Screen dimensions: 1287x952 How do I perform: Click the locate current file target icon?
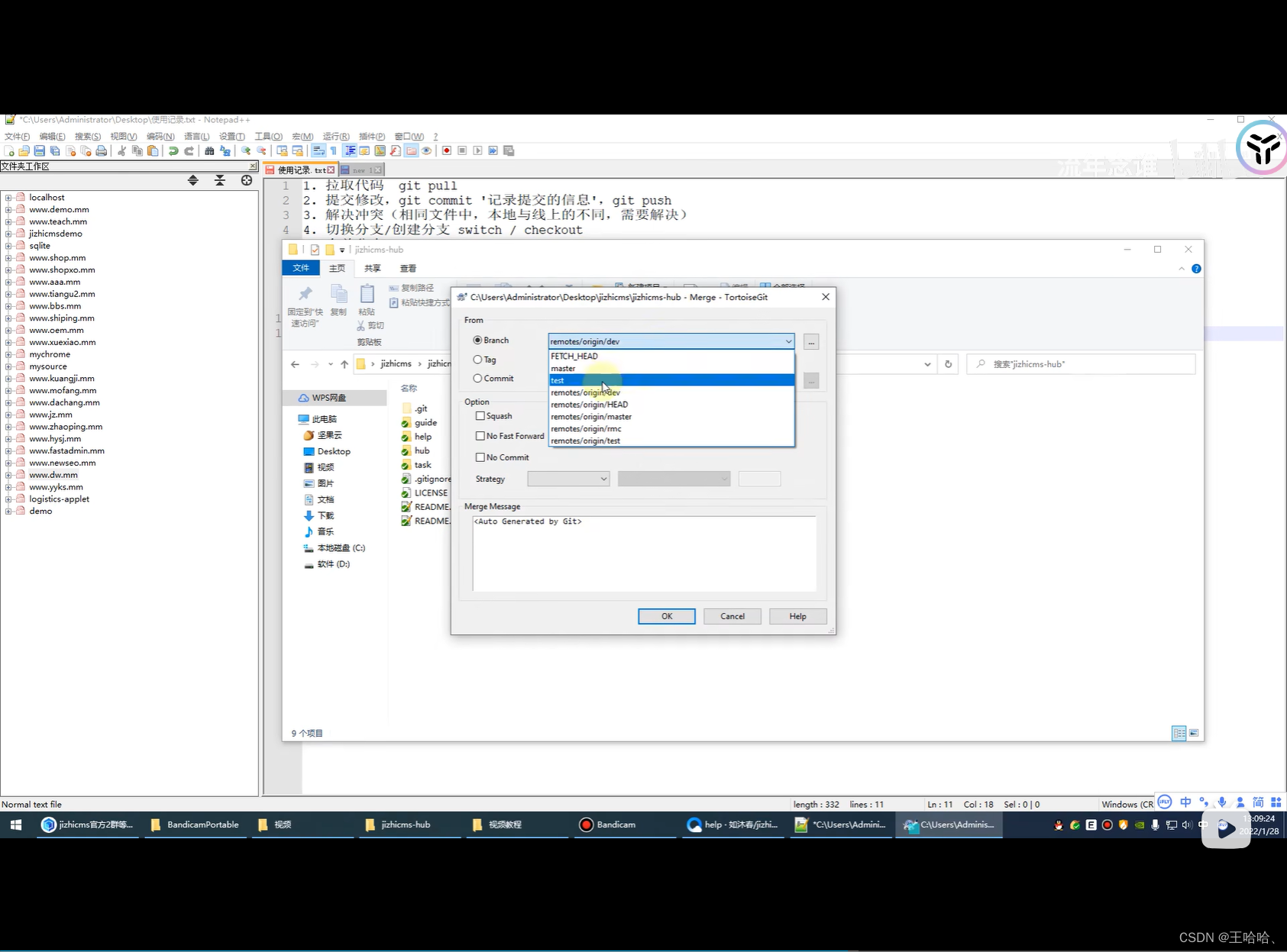(247, 180)
